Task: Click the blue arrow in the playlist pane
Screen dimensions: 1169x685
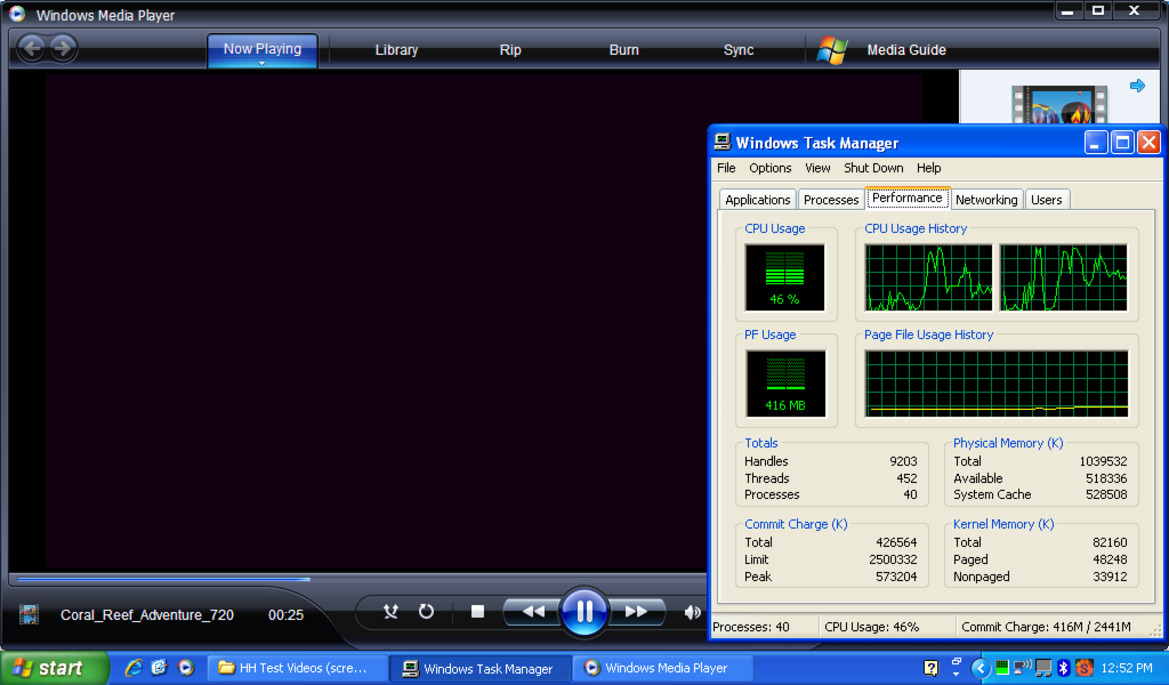Action: click(1137, 86)
